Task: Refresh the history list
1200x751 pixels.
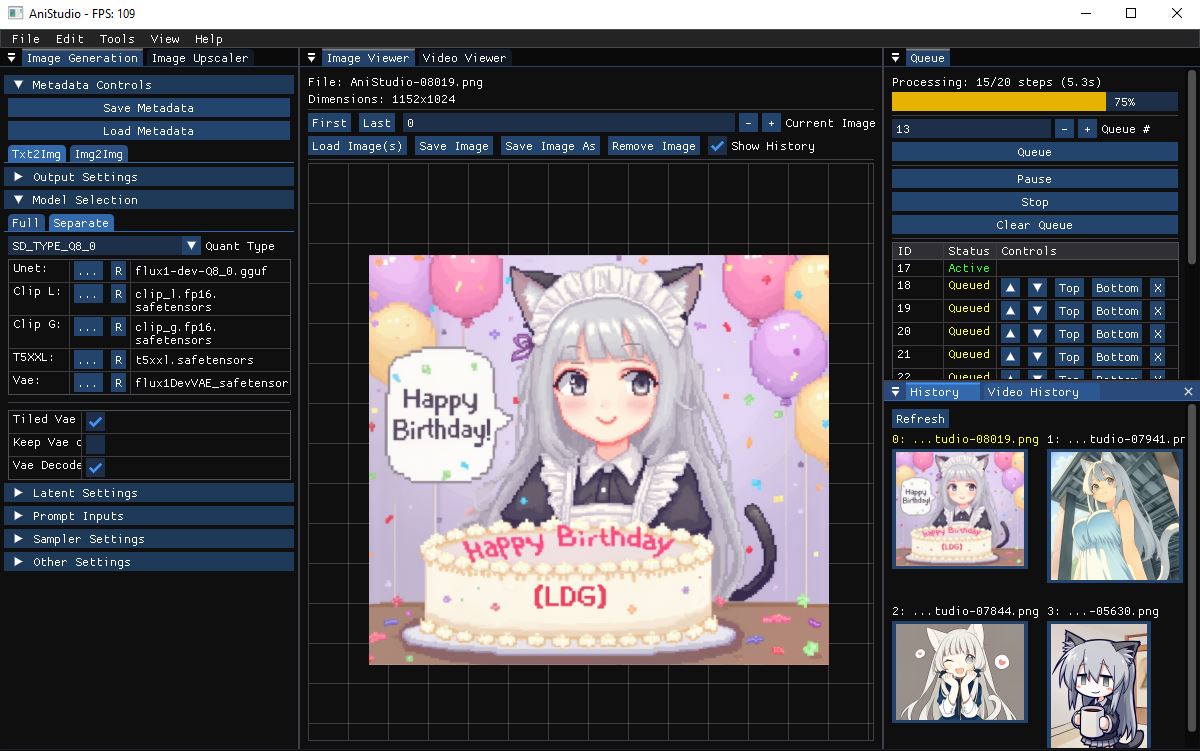Action: click(x=920, y=419)
